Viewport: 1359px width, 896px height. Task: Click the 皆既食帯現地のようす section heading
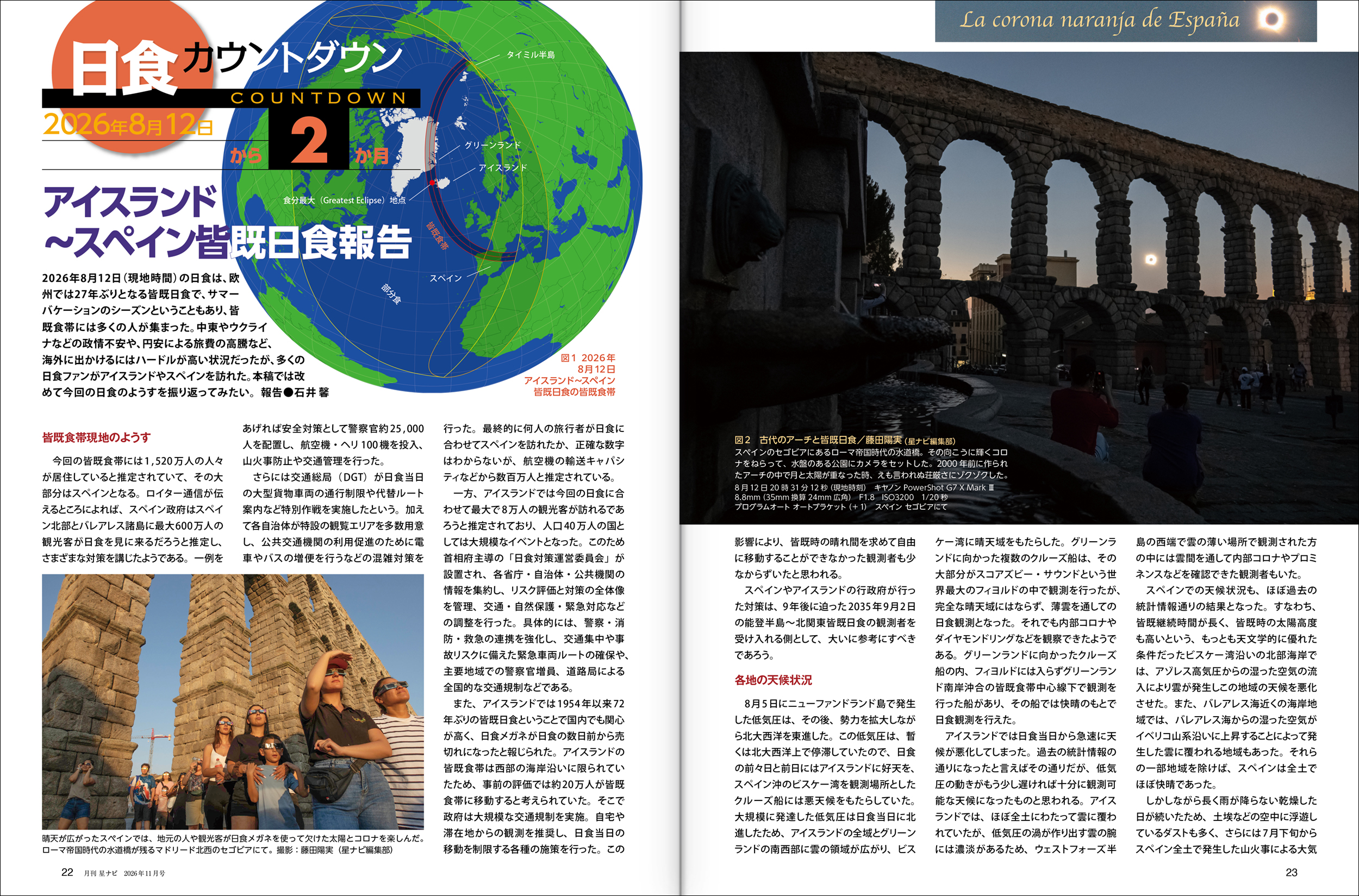click(x=96, y=438)
